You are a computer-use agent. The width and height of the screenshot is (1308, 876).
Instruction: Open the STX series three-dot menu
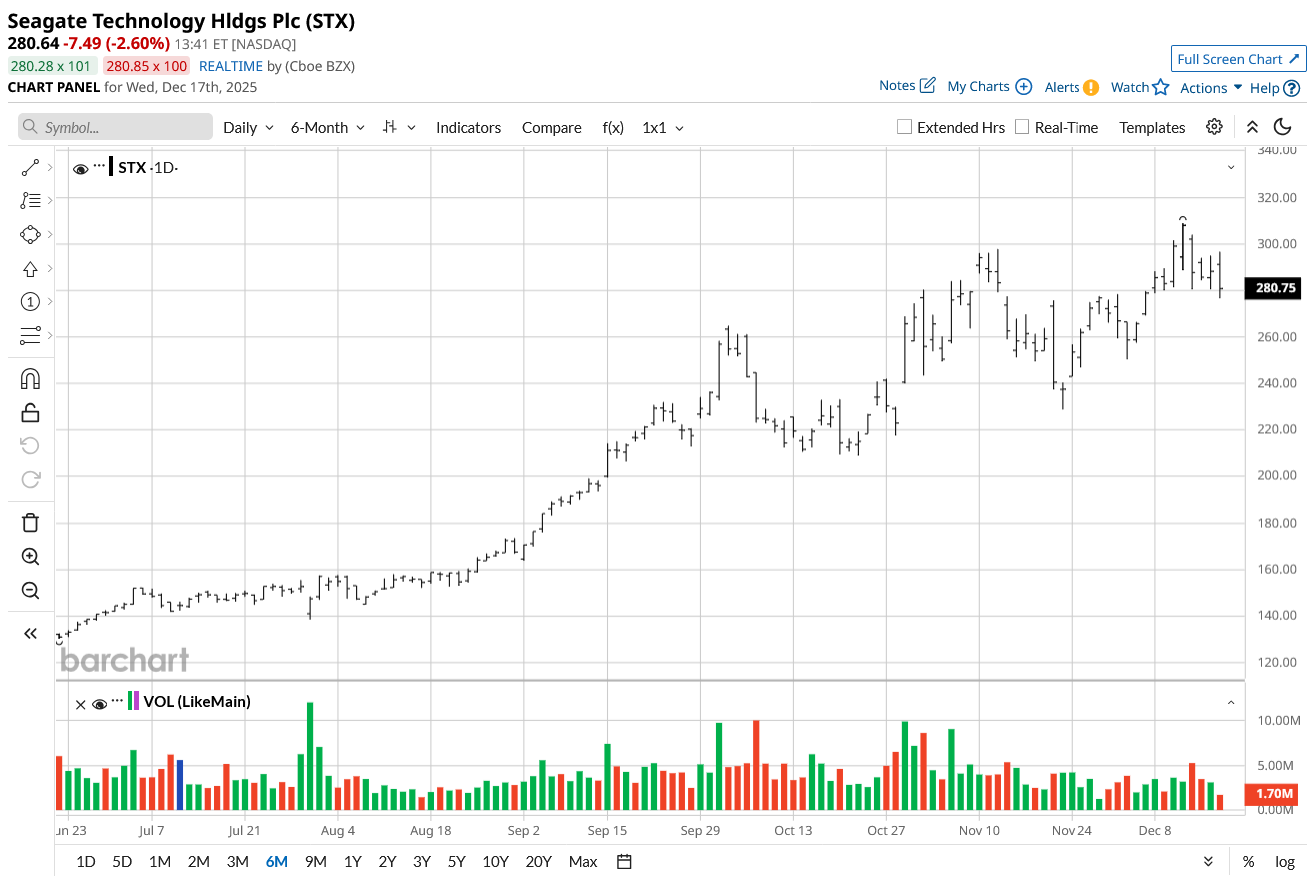point(99,166)
